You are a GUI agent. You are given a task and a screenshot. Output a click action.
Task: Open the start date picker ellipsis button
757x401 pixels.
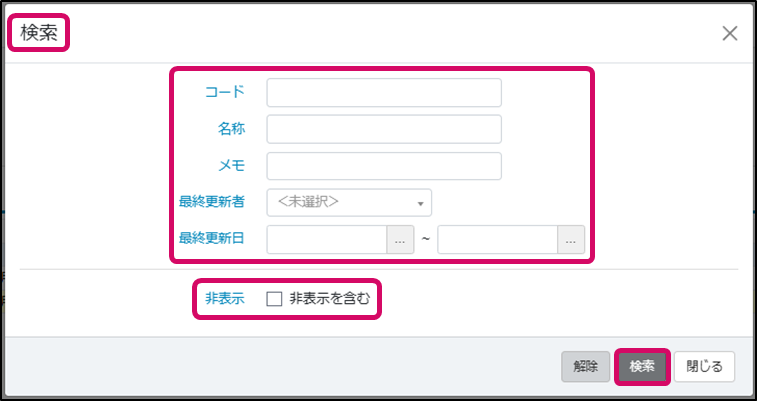(x=400, y=240)
